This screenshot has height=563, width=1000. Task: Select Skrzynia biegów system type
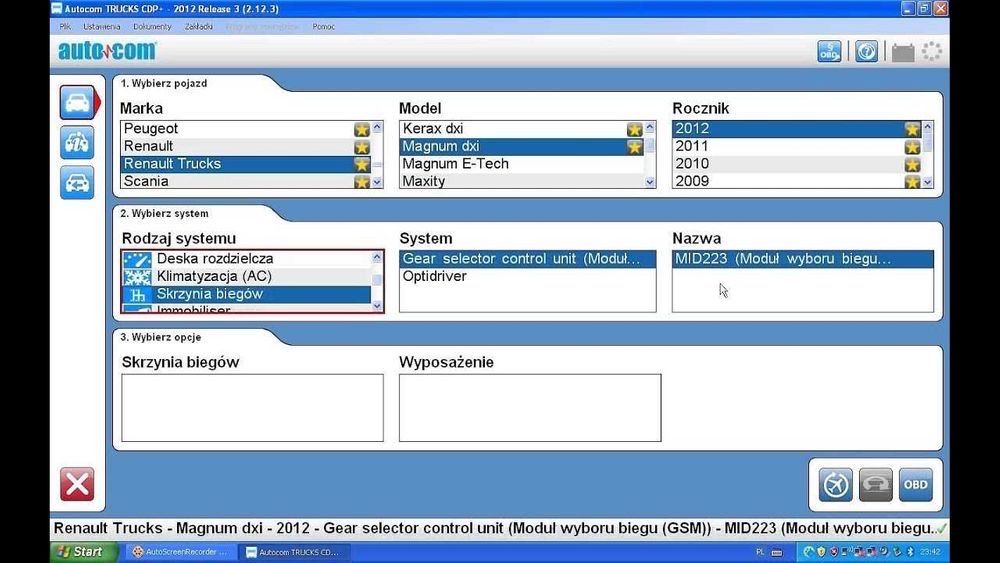tap(246, 294)
